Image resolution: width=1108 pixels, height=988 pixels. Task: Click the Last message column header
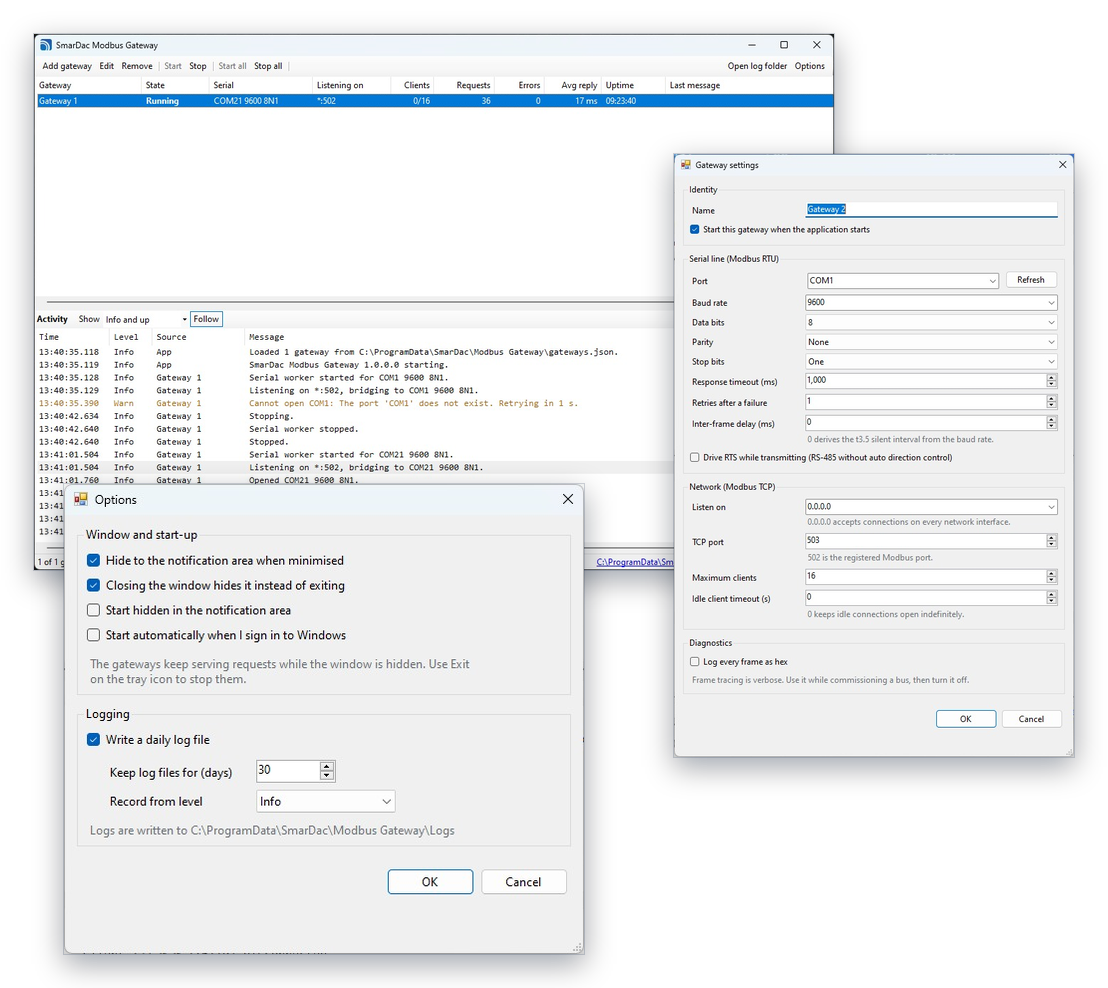tap(749, 85)
